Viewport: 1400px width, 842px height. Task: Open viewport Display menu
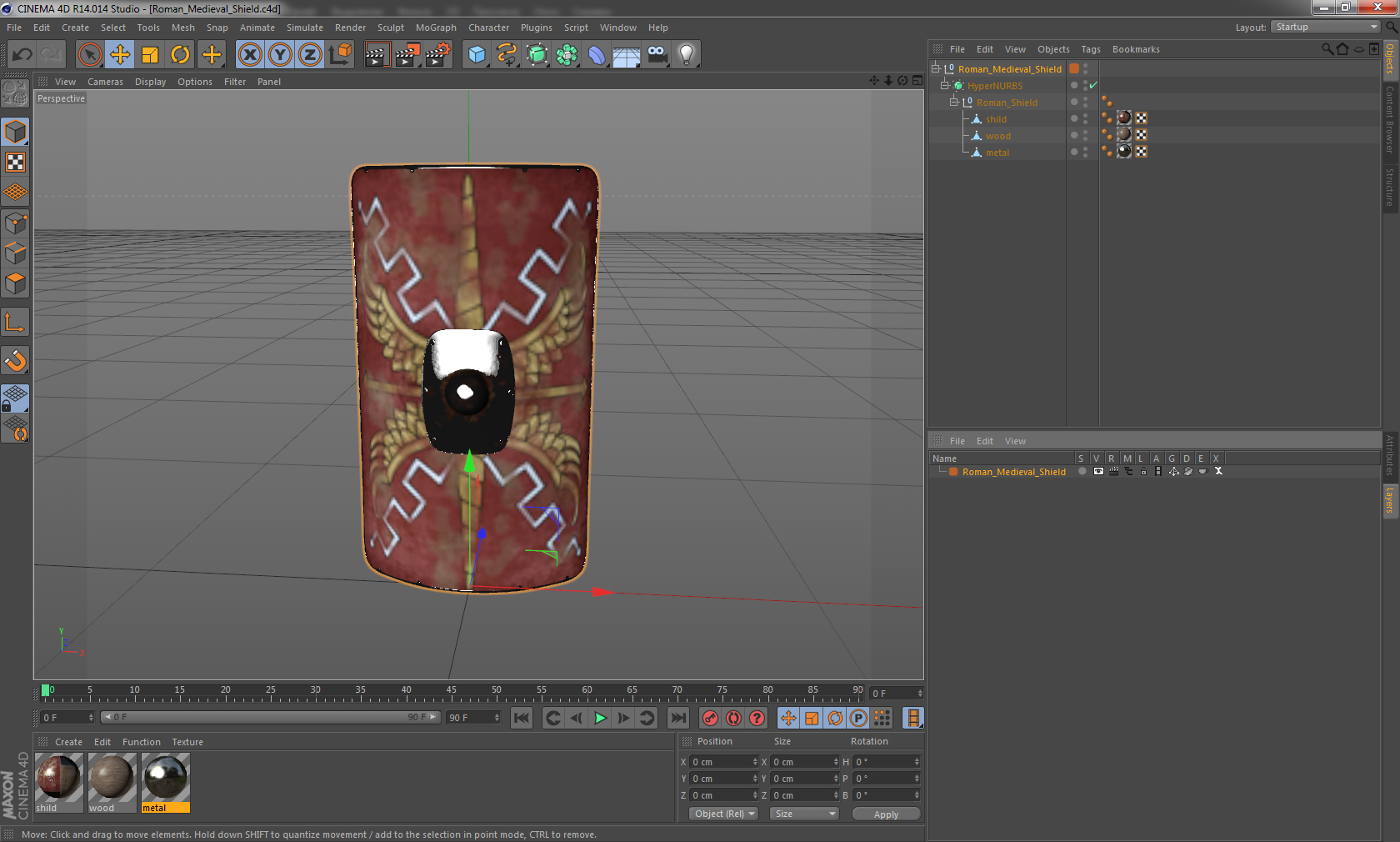pyautogui.click(x=150, y=82)
